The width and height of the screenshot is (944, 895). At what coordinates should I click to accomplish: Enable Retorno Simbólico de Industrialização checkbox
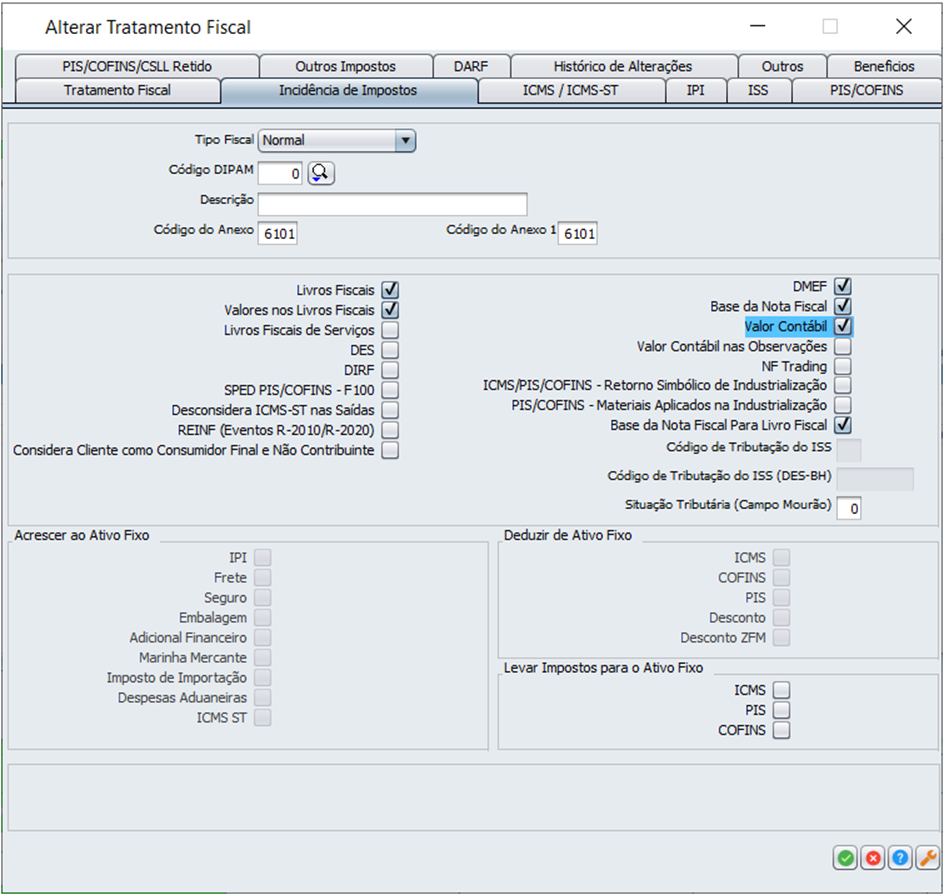point(843,385)
